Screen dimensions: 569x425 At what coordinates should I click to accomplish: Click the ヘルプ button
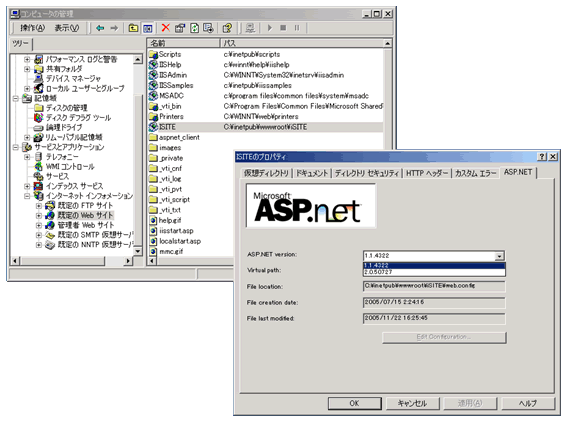coord(528,403)
